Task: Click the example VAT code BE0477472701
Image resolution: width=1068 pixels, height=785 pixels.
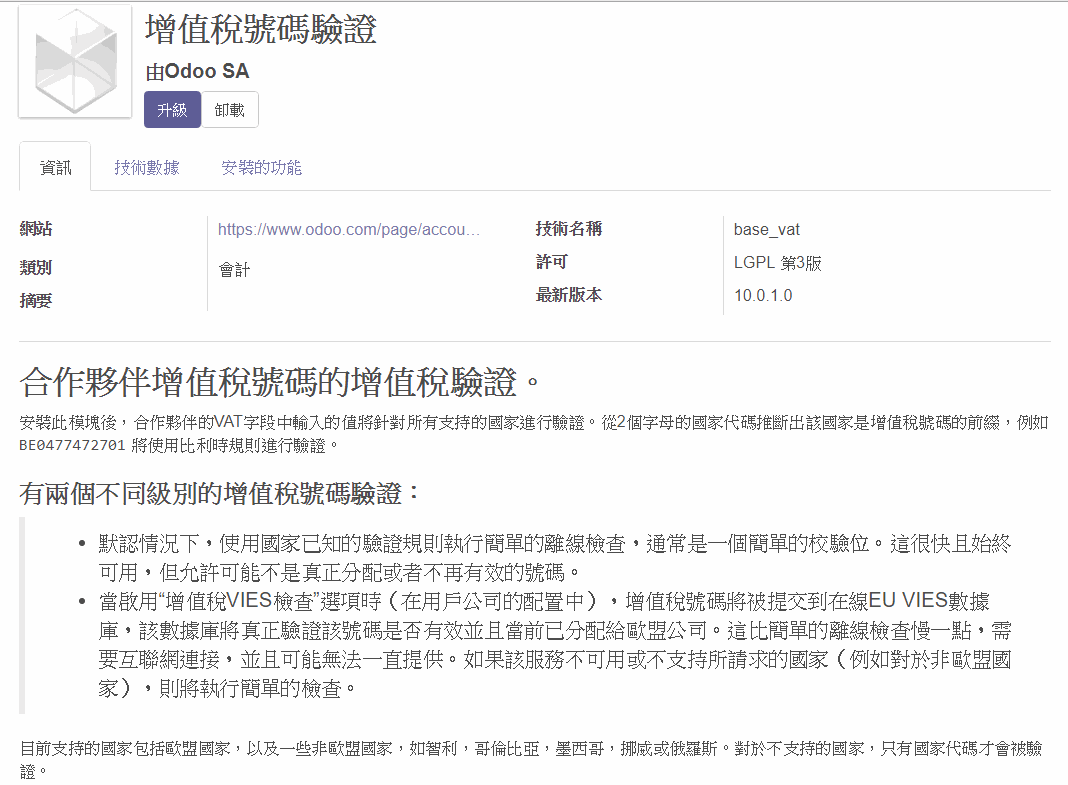Action: pyautogui.click(x=72, y=445)
